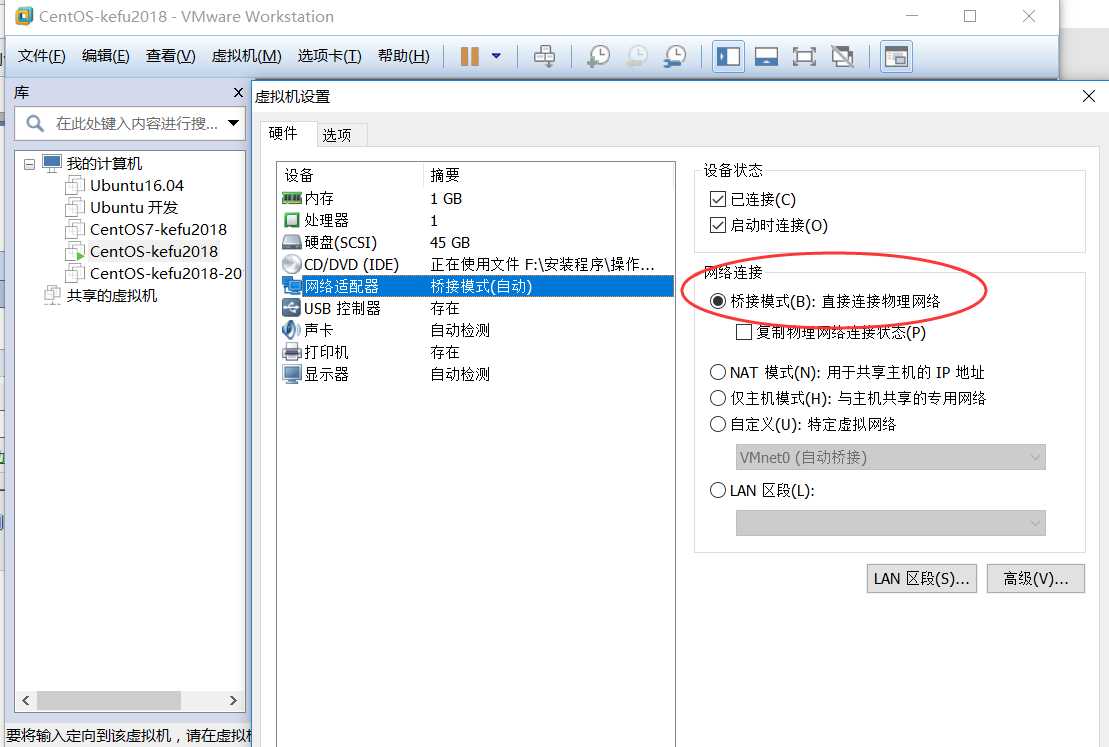This screenshot has width=1109, height=747.
Task: Close the library panel
Action: click(238, 93)
